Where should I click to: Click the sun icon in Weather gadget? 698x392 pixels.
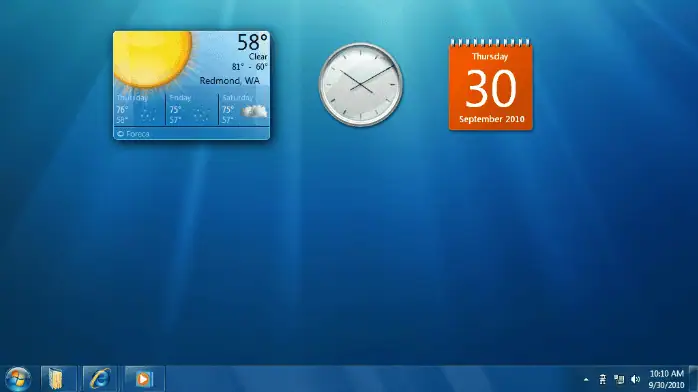tap(153, 59)
